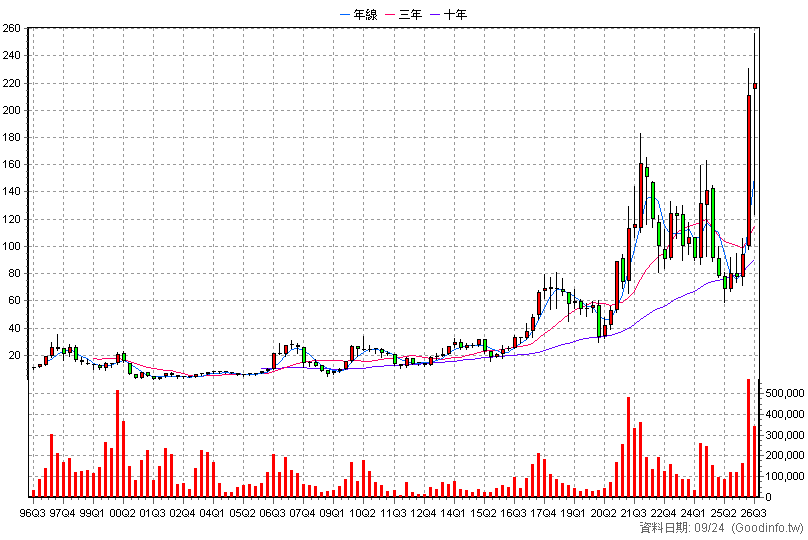Click the 十年 legend entry

[x=449, y=14]
